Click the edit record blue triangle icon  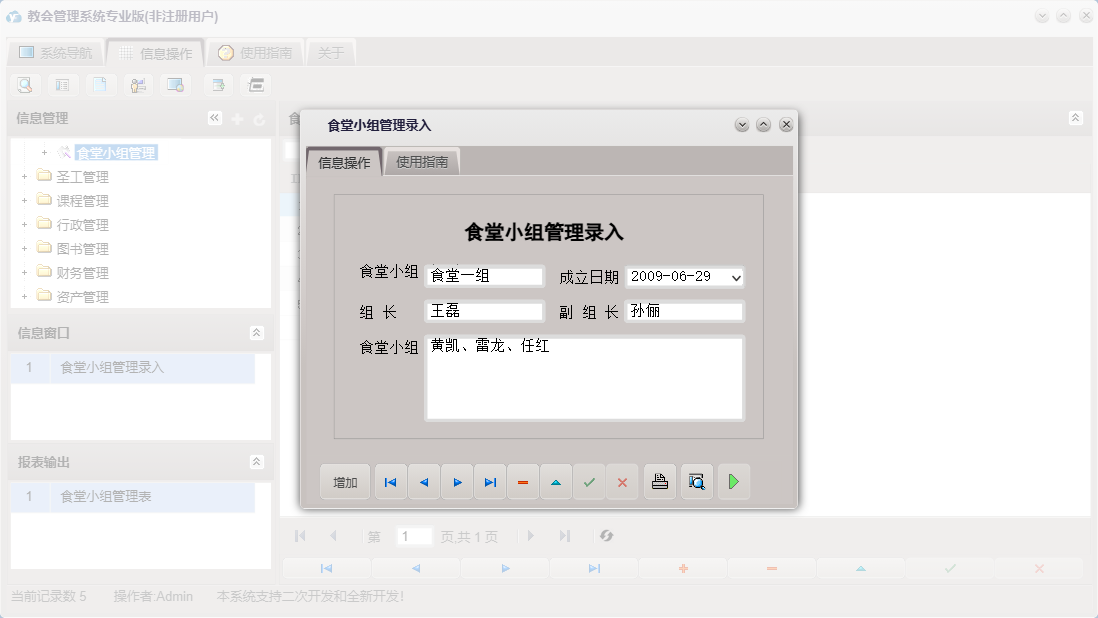pos(556,481)
